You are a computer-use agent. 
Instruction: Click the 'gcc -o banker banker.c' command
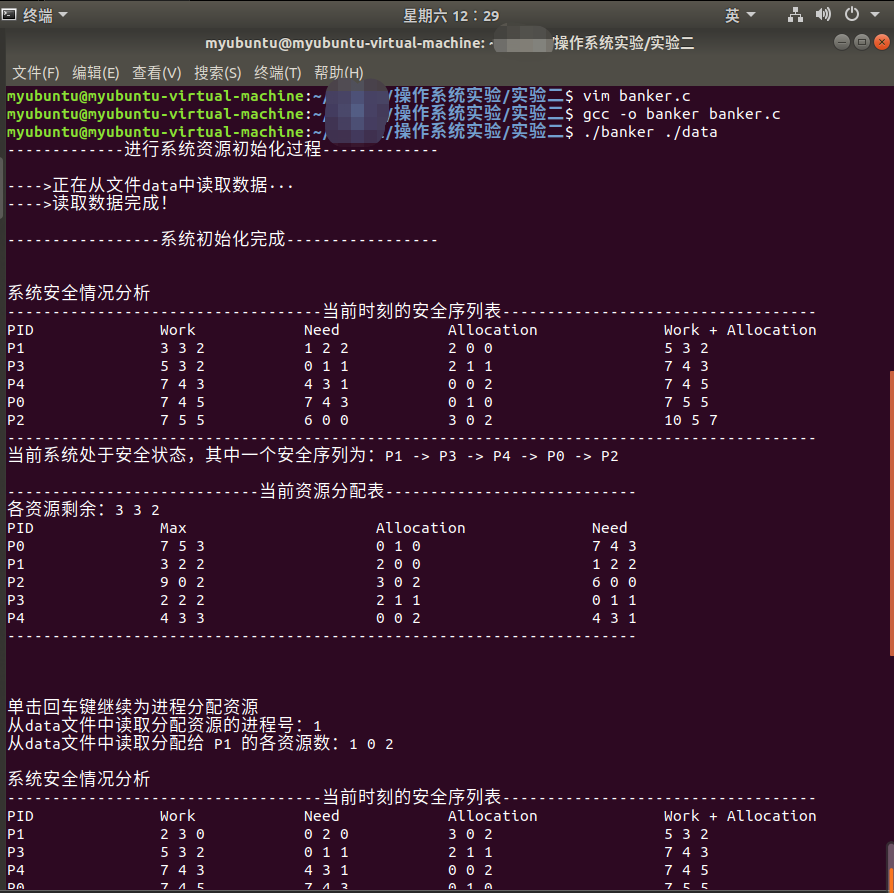(x=681, y=114)
